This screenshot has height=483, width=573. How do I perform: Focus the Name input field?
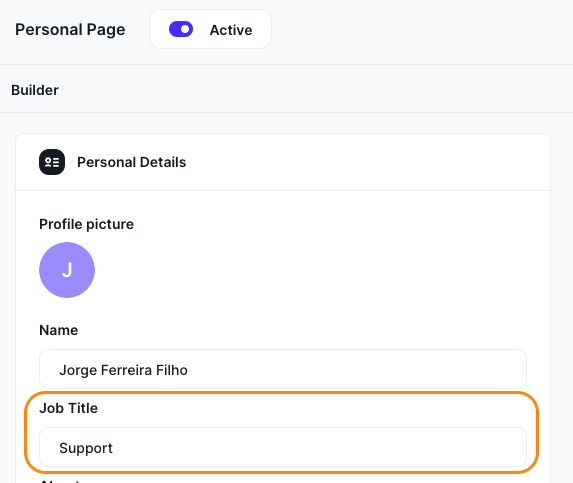283,369
